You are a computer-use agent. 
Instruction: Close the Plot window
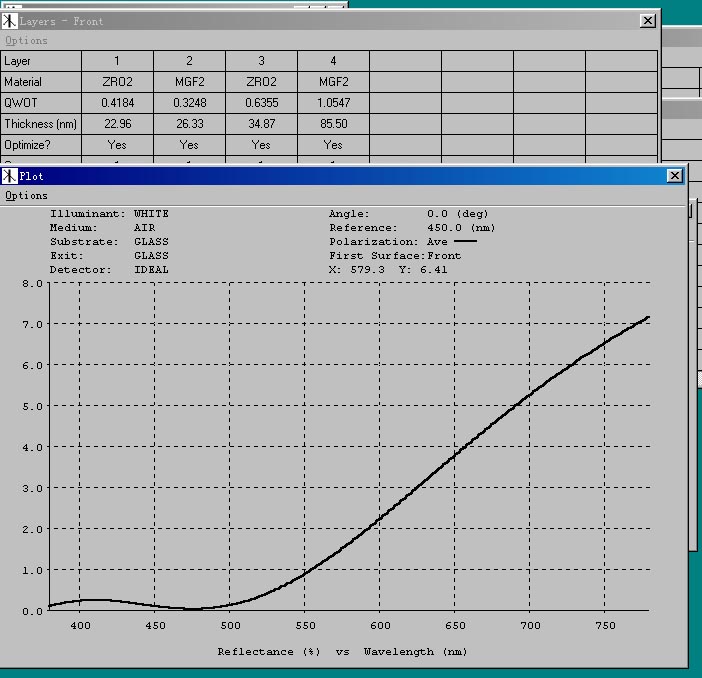pyautogui.click(x=675, y=176)
